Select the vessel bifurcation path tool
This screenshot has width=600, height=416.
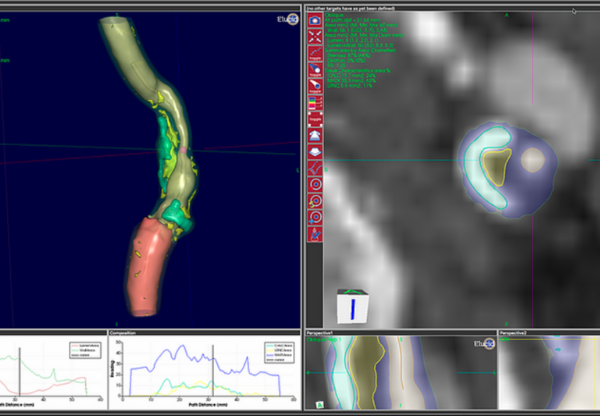coord(315,168)
